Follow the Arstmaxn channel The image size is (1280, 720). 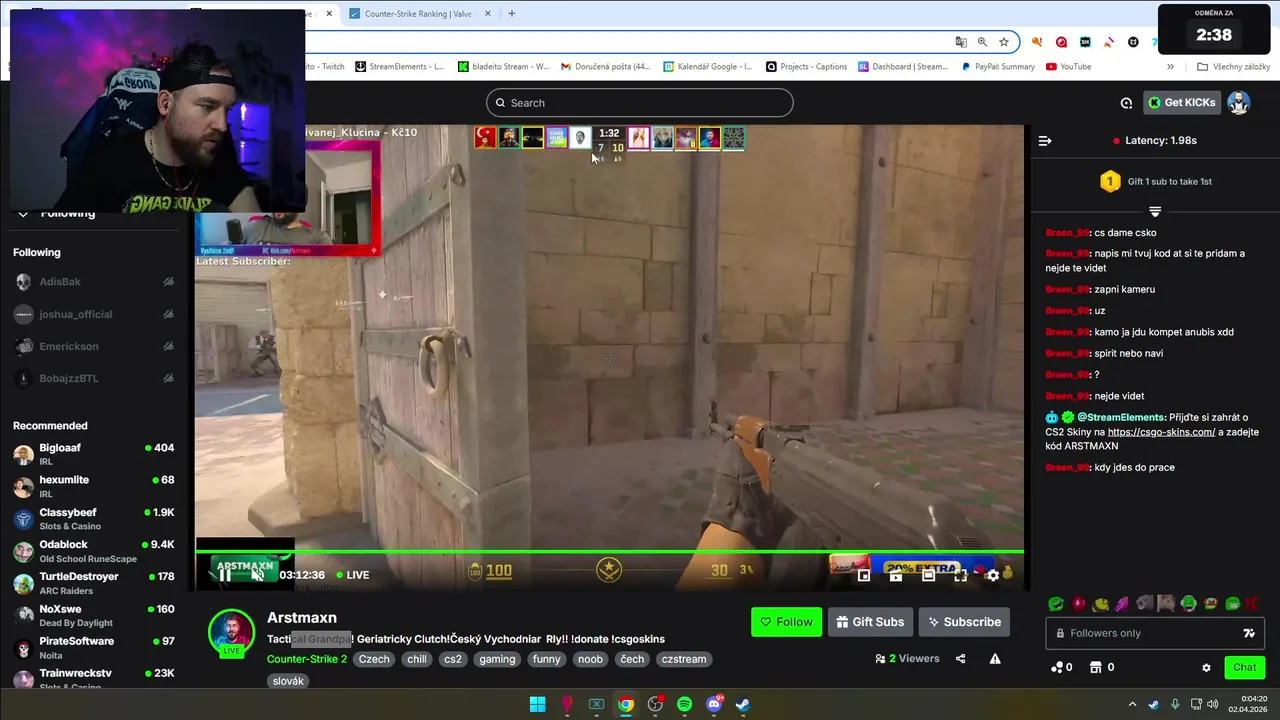click(x=786, y=622)
